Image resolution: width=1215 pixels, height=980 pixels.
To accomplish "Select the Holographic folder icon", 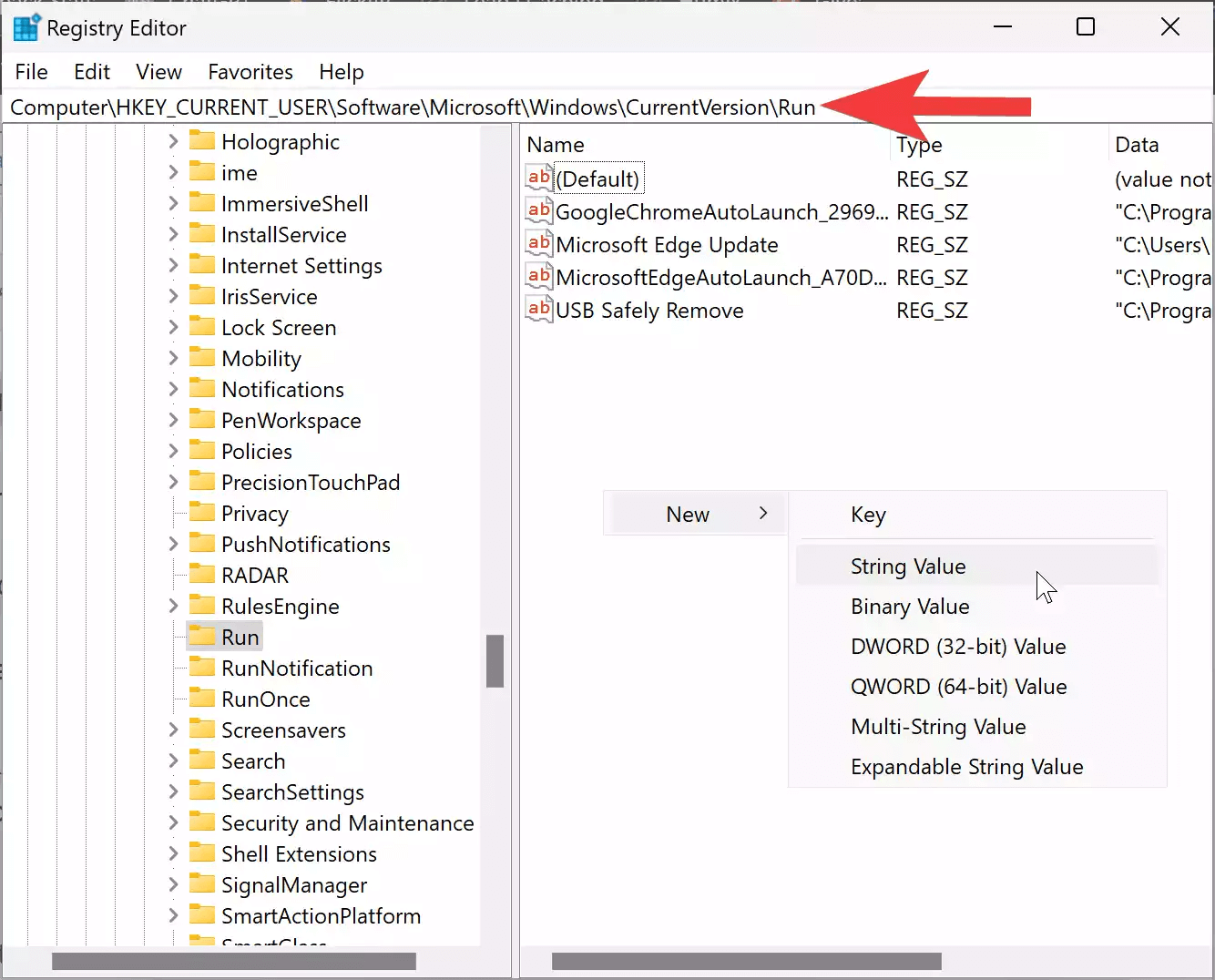I will pyautogui.click(x=201, y=141).
